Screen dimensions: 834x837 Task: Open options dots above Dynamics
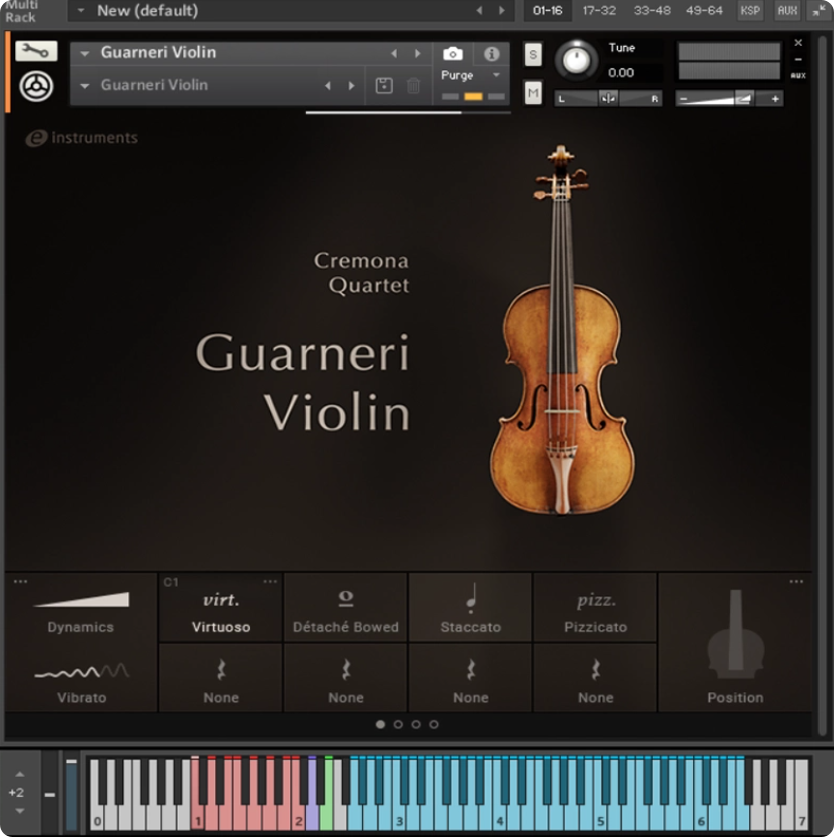pos(20,581)
